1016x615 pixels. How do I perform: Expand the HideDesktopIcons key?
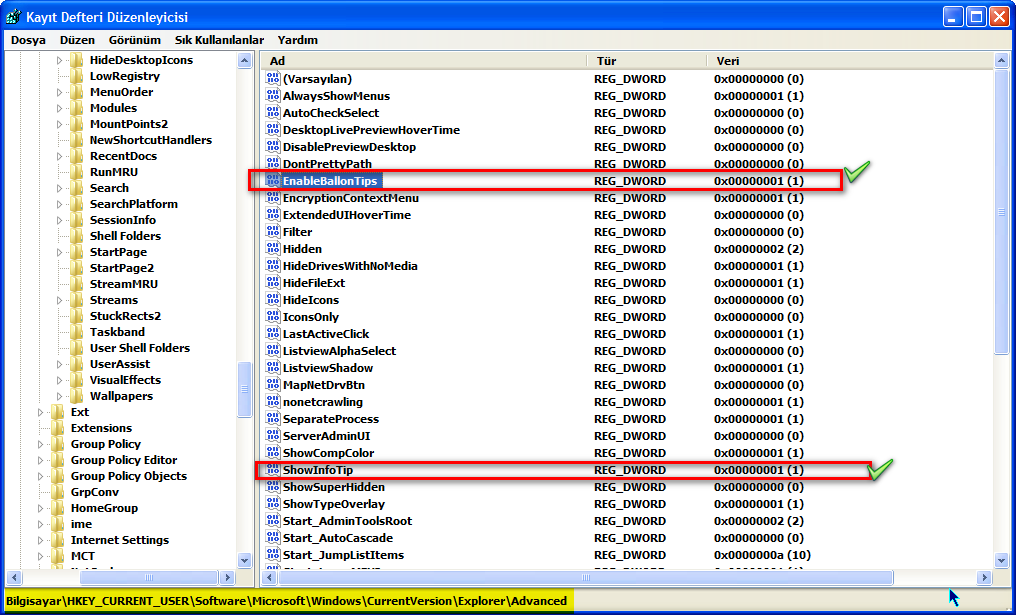tap(60, 60)
